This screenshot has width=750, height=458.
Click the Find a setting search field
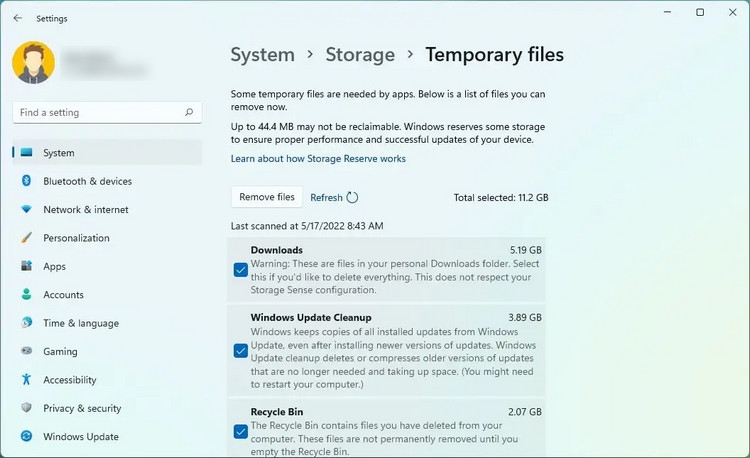click(107, 112)
